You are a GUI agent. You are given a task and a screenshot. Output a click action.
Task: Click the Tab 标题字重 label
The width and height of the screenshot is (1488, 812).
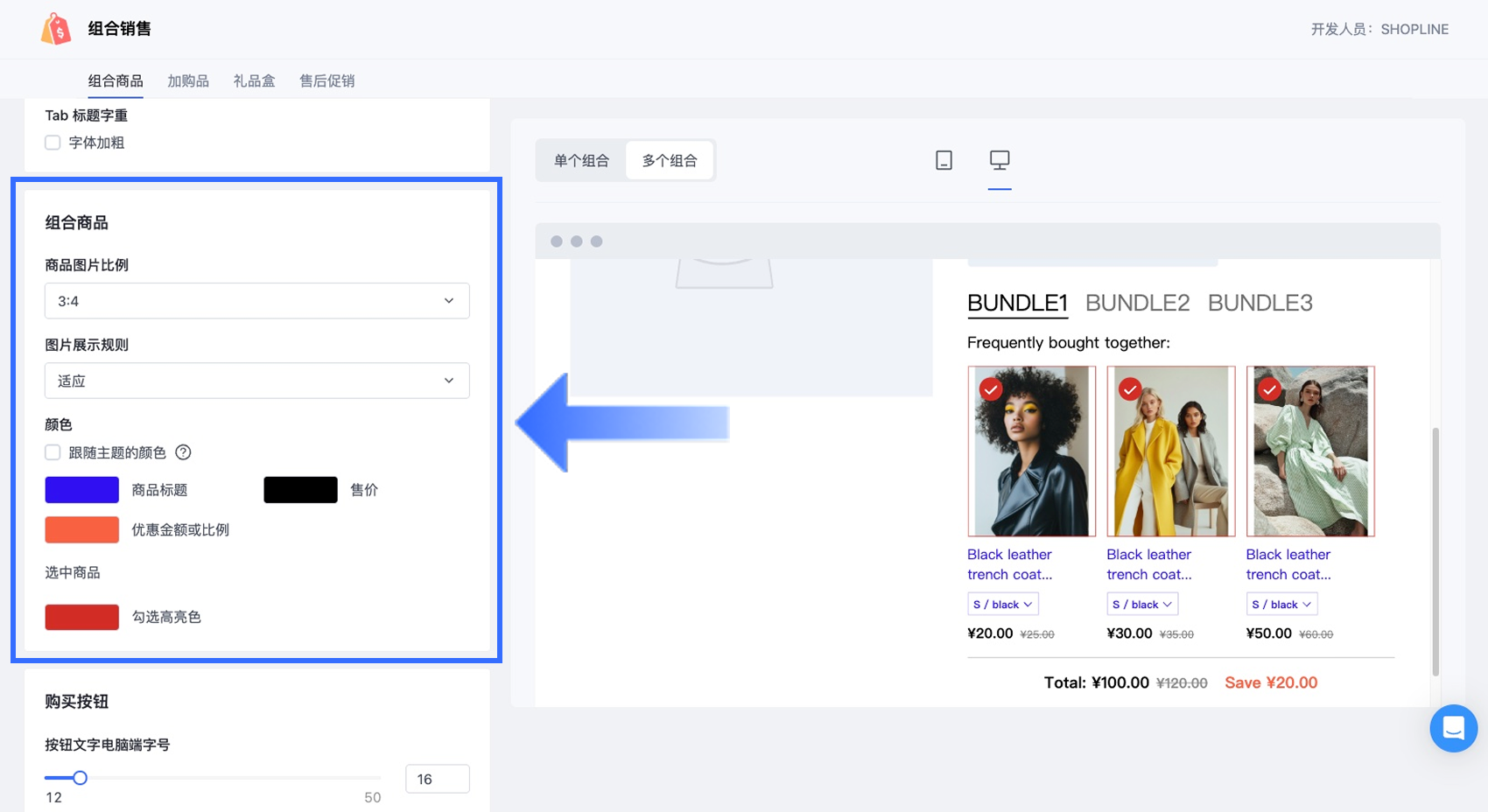click(87, 115)
